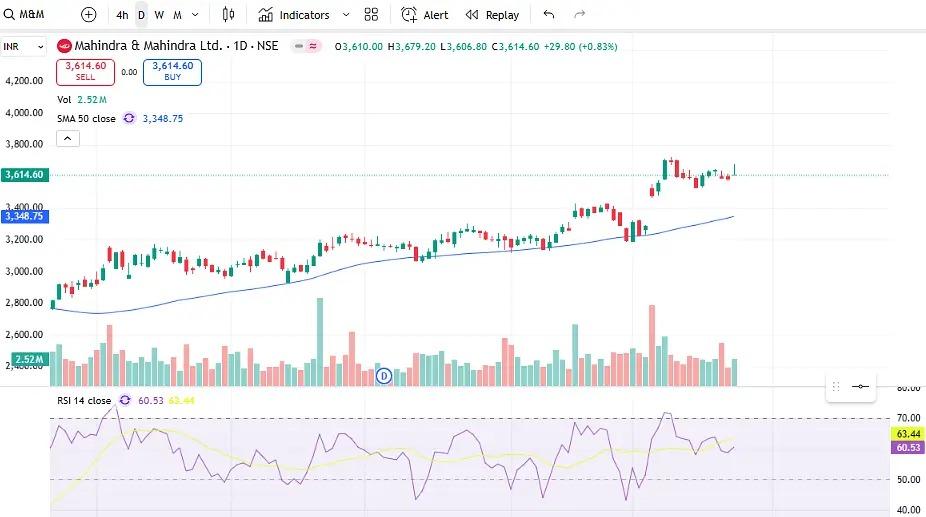The height and width of the screenshot is (517, 926).
Task: Click the 4,200.00 price axis label
Action: (24, 80)
